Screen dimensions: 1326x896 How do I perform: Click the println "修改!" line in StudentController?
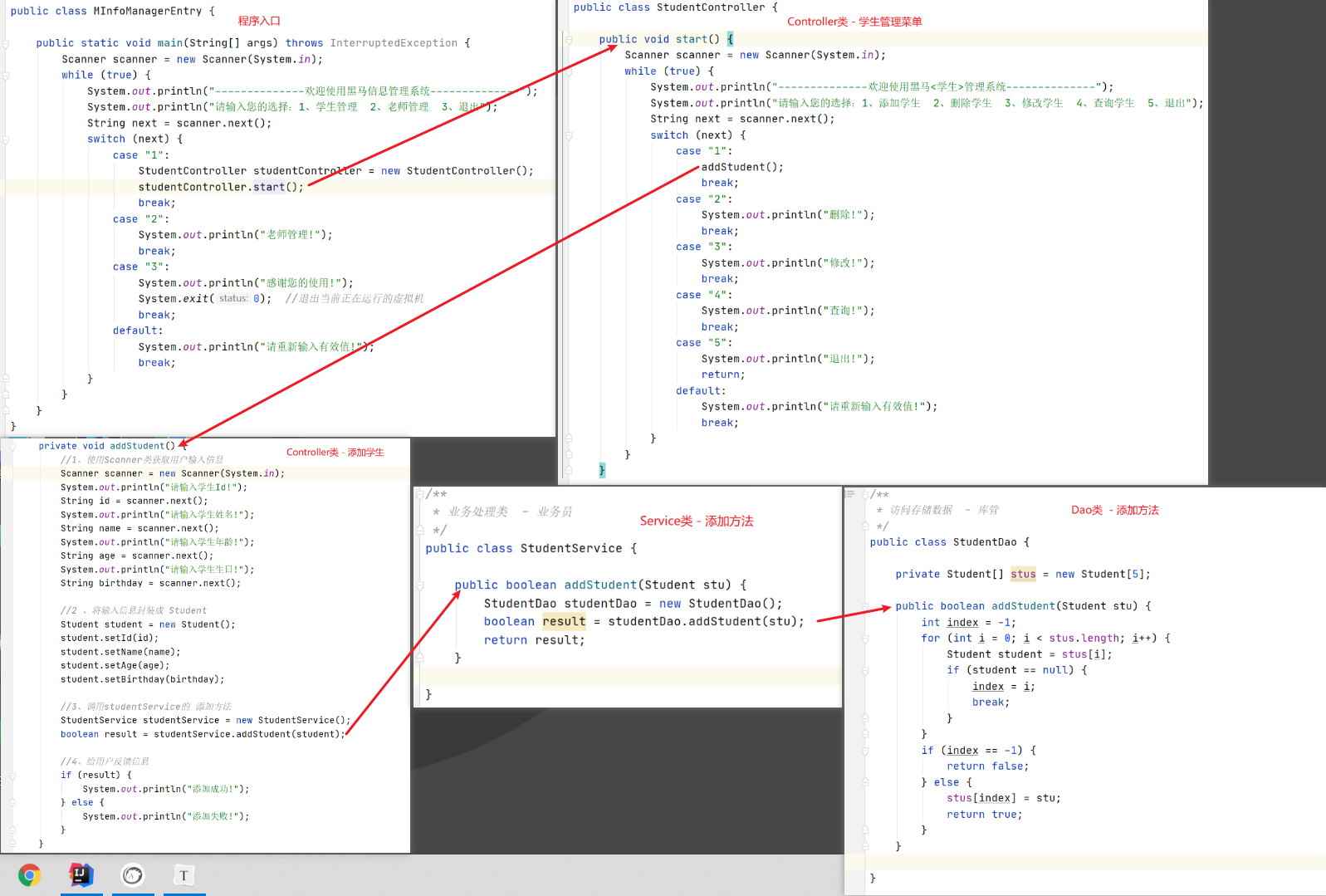click(x=788, y=263)
